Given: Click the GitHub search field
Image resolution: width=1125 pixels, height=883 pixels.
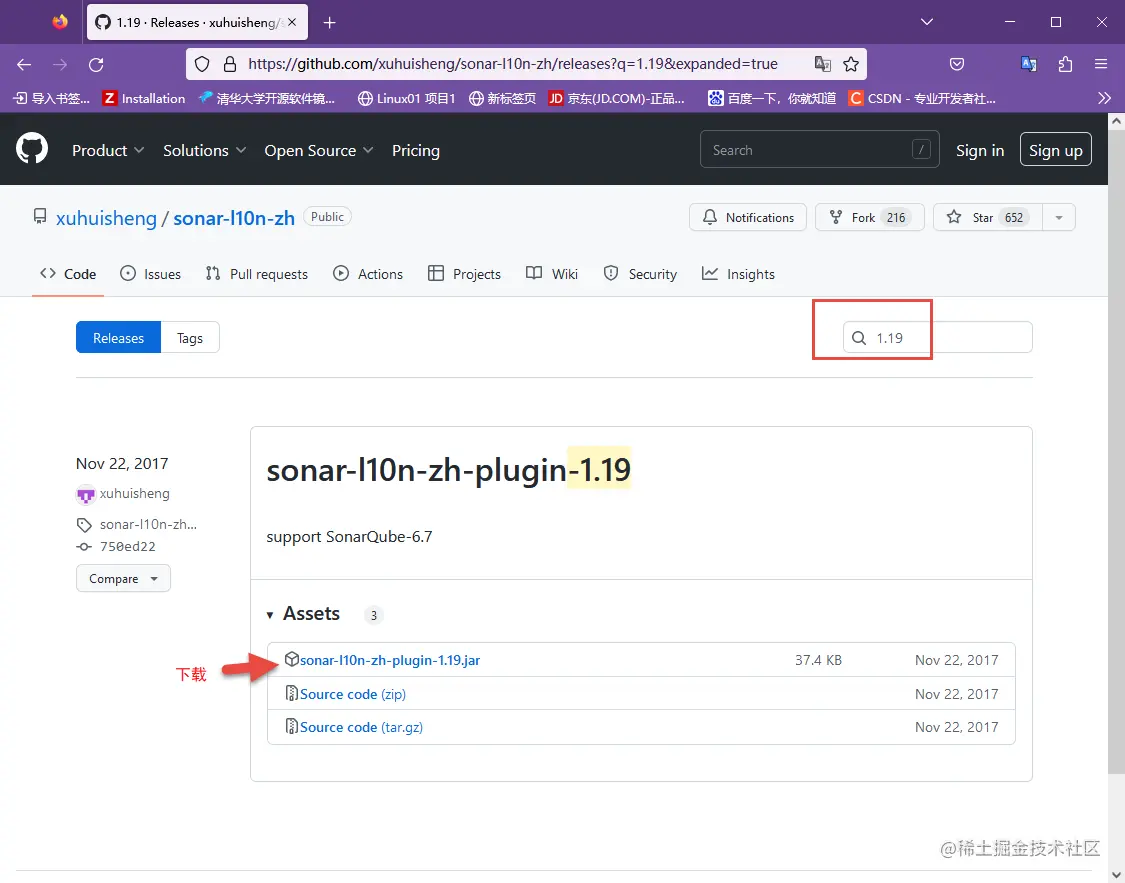Looking at the screenshot, I should [819, 149].
